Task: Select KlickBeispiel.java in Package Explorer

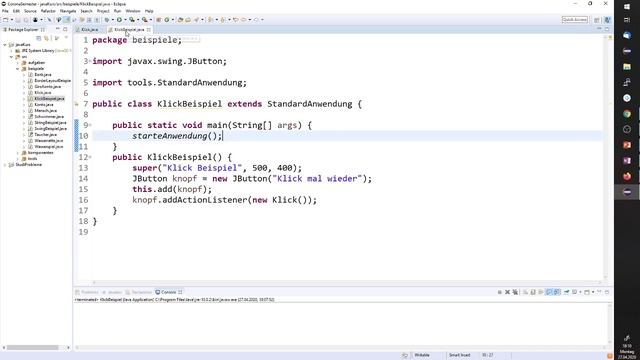Action: [x=49, y=99]
